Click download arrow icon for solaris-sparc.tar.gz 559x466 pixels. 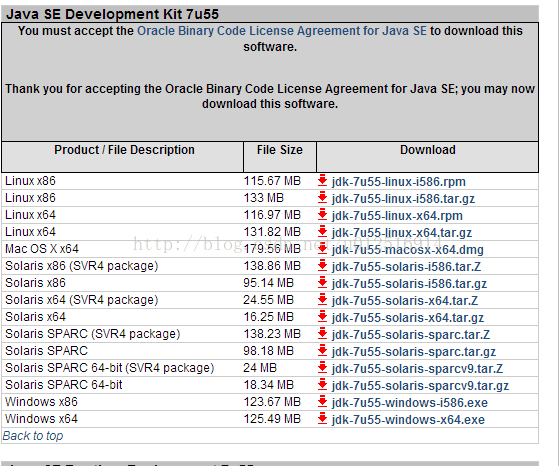[322, 351]
